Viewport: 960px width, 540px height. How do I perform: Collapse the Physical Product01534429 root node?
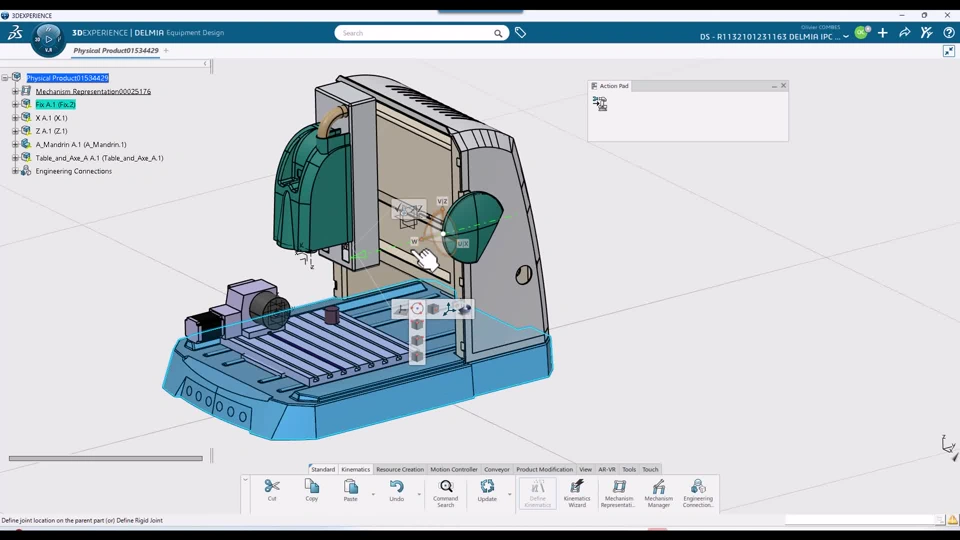point(5,78)
